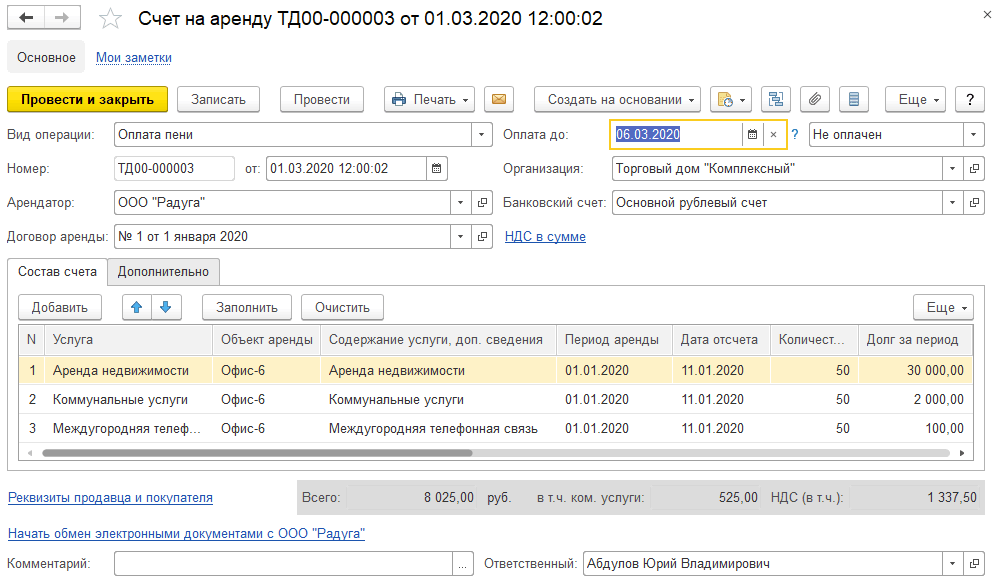Clear the 'Оплата до' date field
1000x586 pixels.
tap(773, 135)
